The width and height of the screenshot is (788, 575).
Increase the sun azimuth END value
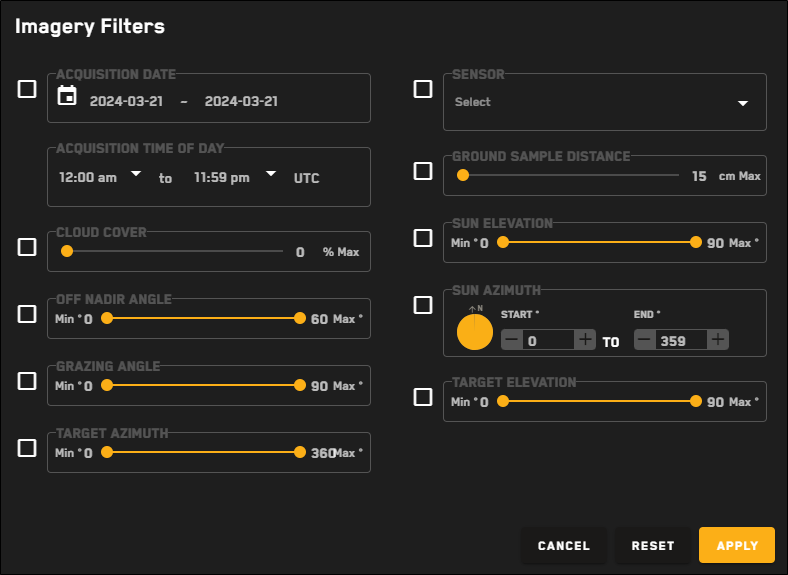click(718, 340)
